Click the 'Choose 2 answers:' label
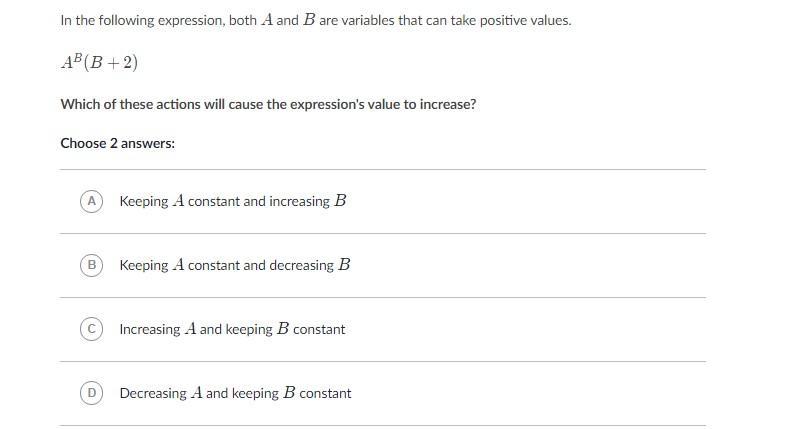The image size is (809, 429). tap(118, 143)
